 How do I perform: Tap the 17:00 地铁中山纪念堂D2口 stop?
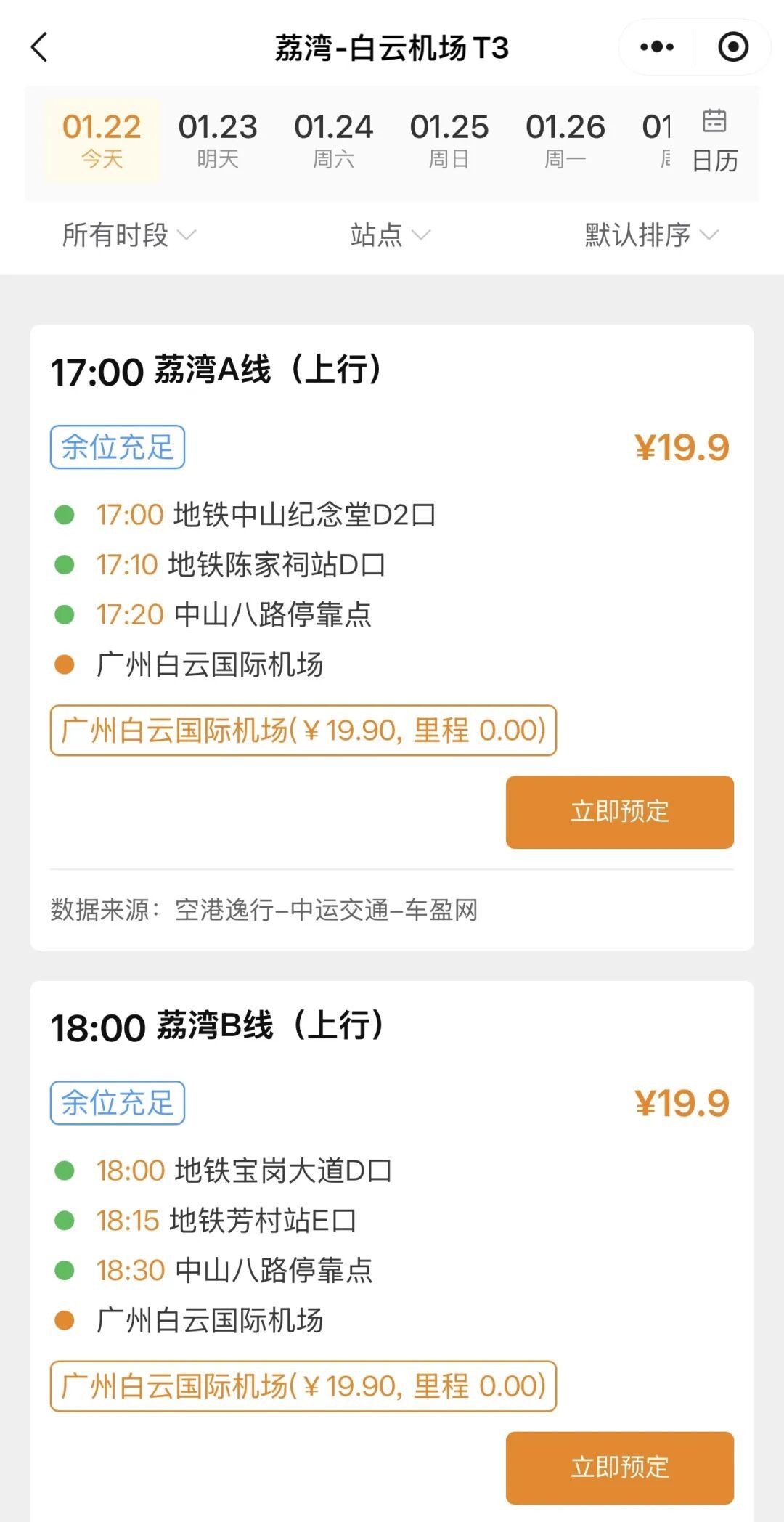coord(266,515)
